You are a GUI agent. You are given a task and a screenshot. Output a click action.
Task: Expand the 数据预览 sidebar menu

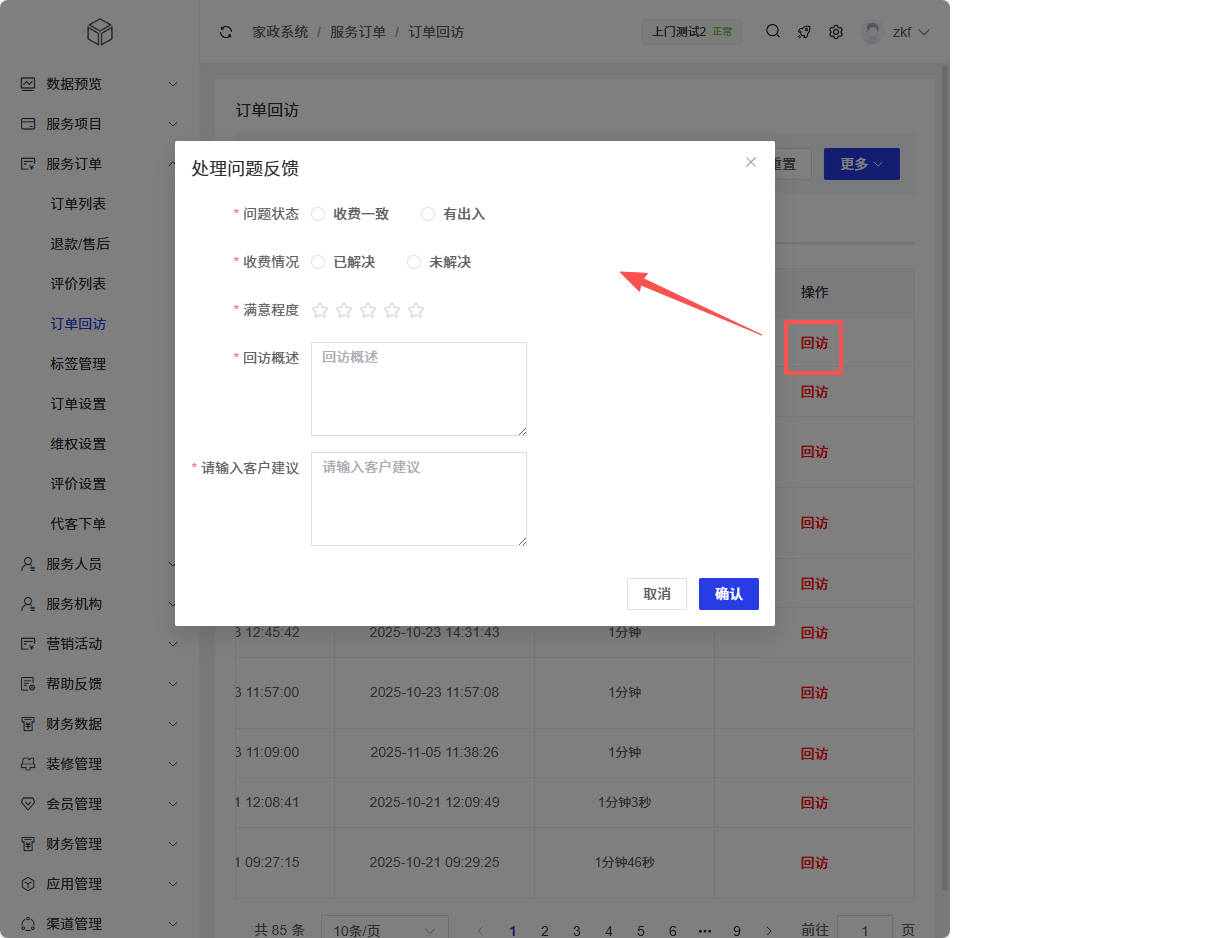pyautogui.click(x=100, y=84)
